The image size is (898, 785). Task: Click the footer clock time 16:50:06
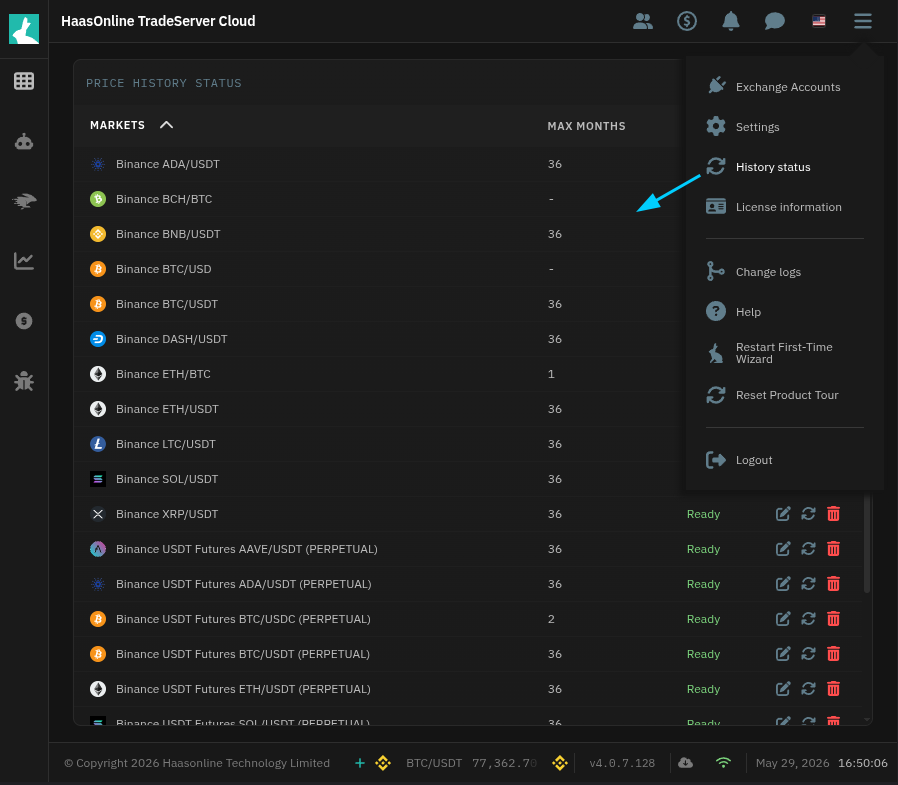click(x=862, y=763)
